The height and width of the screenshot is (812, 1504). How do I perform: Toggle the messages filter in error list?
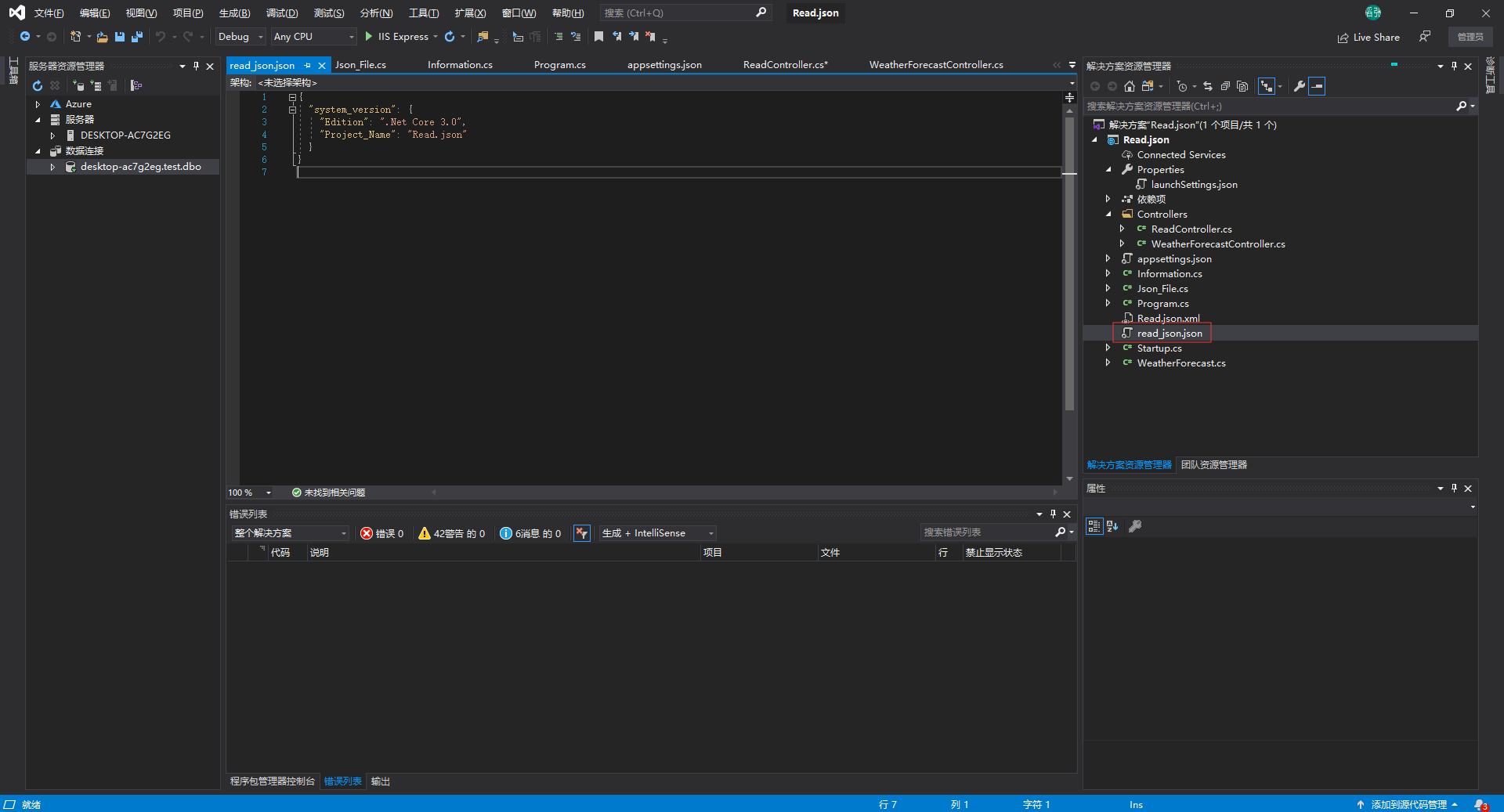530,533
